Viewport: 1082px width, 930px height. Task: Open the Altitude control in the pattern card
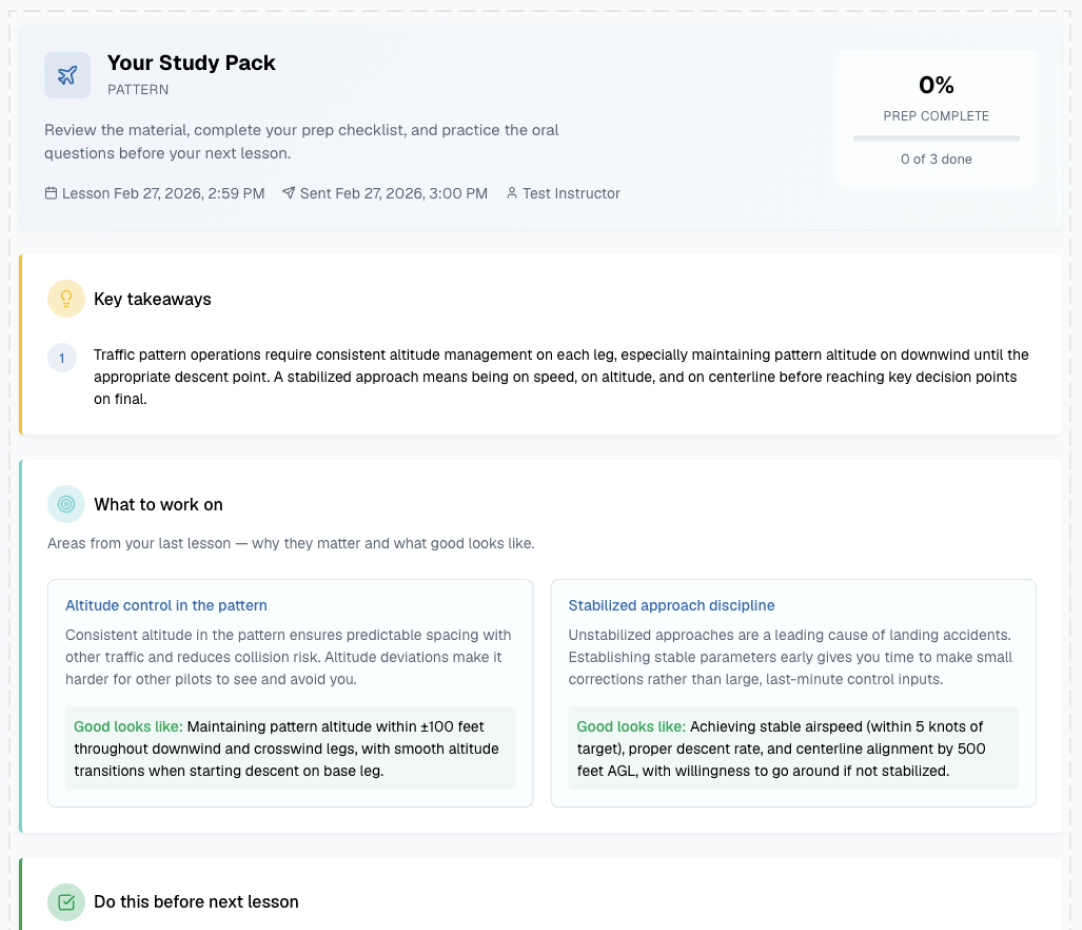290,690
